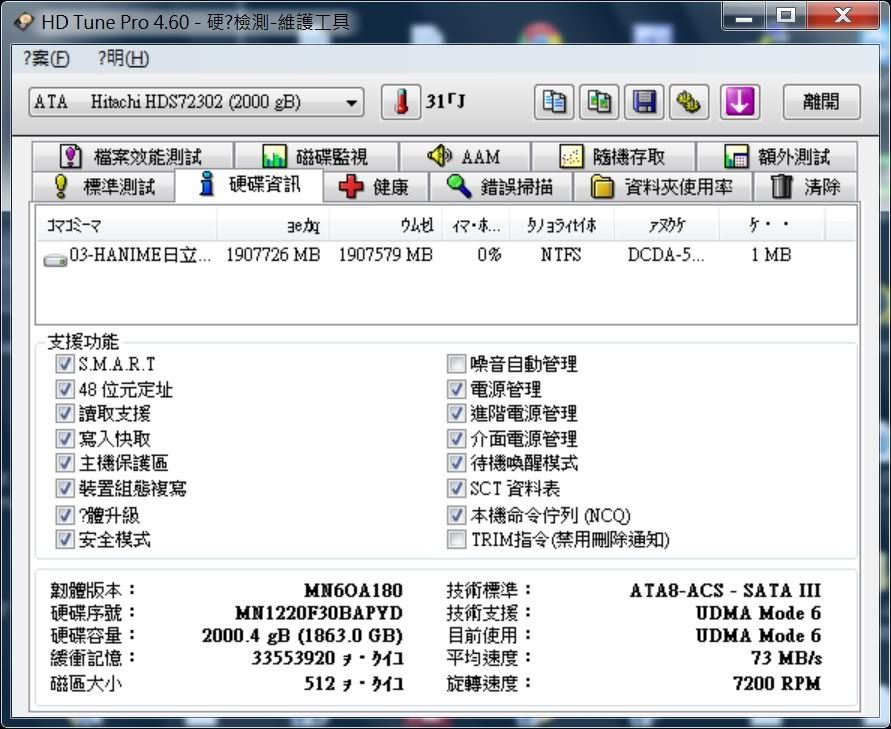Maximize the HD Tune Pro window

786,16
